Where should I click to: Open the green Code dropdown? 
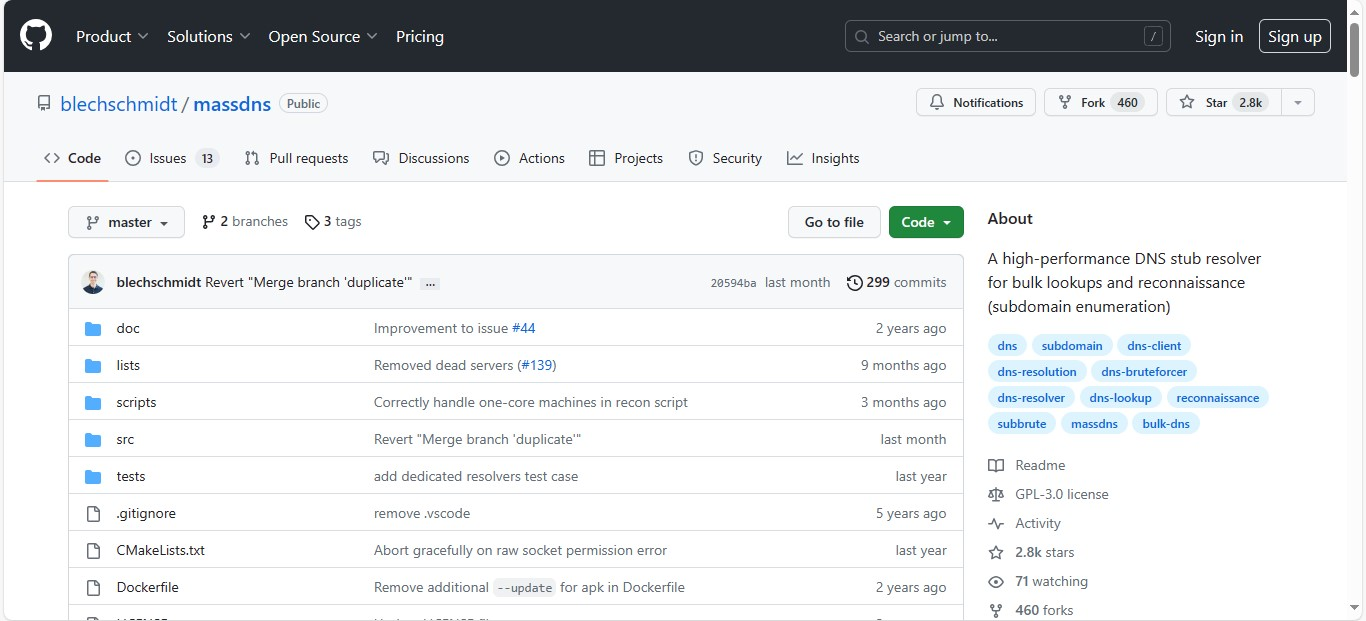926,222
